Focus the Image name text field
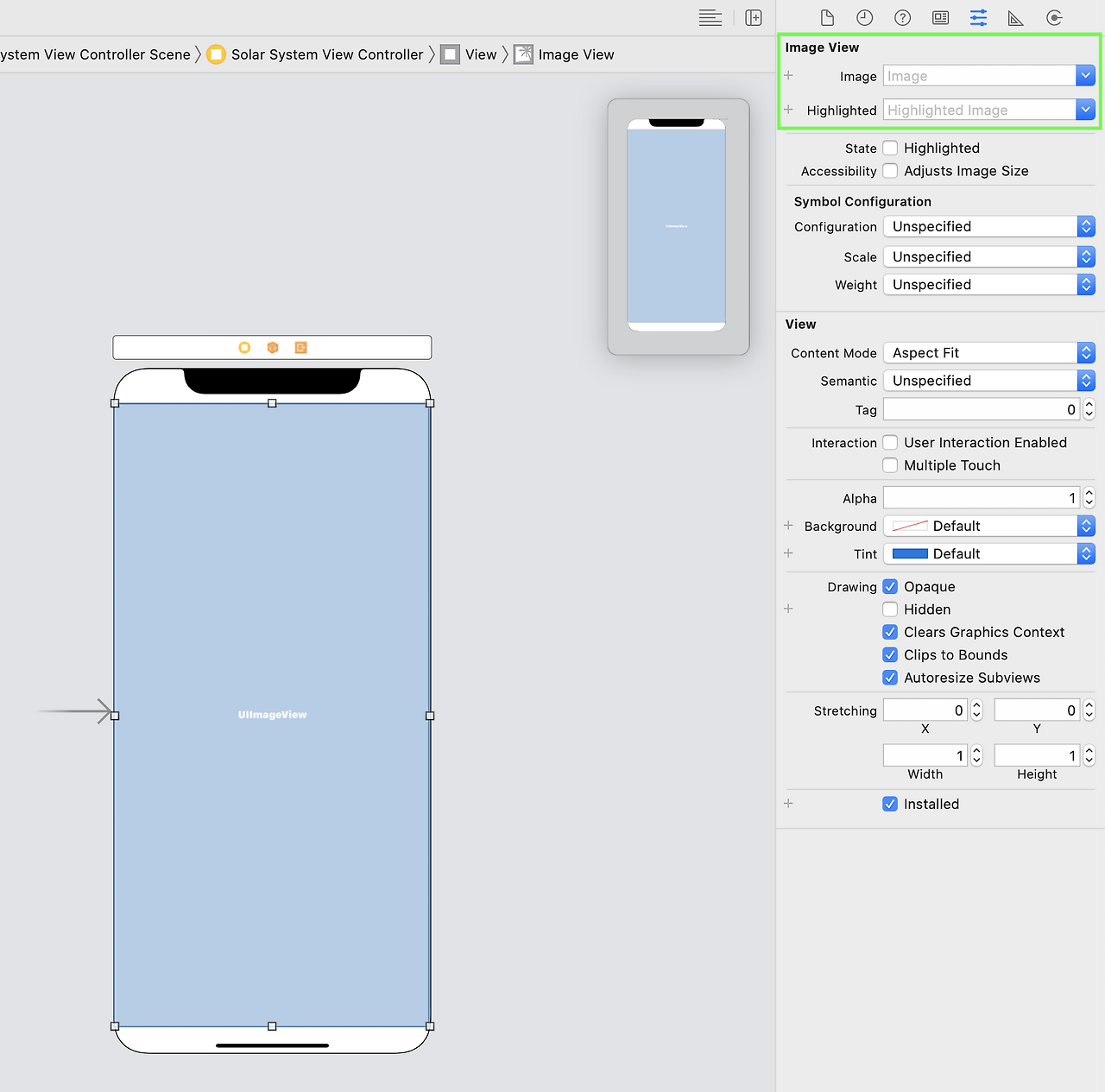1105x1092 pixels. 980,76
